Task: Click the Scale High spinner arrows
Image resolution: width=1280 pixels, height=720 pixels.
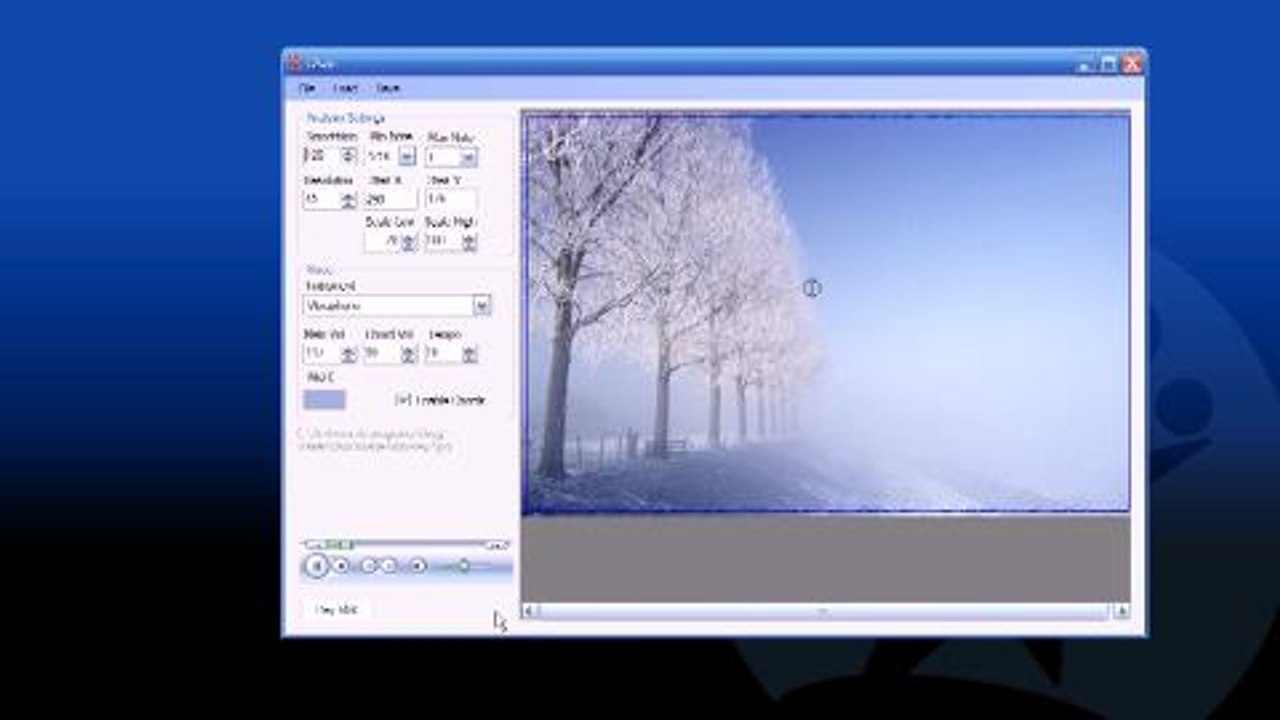Action: pyautogui.click(x=469, y=242)
